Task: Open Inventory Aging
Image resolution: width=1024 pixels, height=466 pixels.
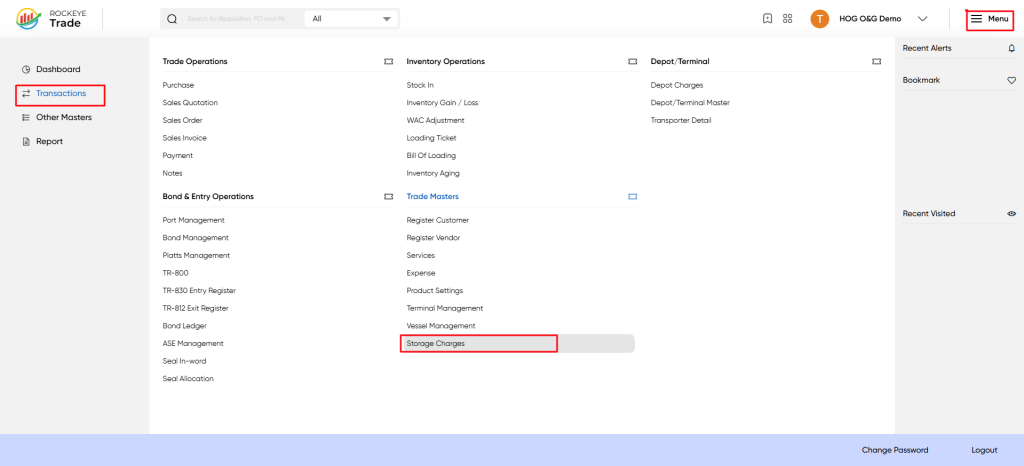Action: coord(433,173)
